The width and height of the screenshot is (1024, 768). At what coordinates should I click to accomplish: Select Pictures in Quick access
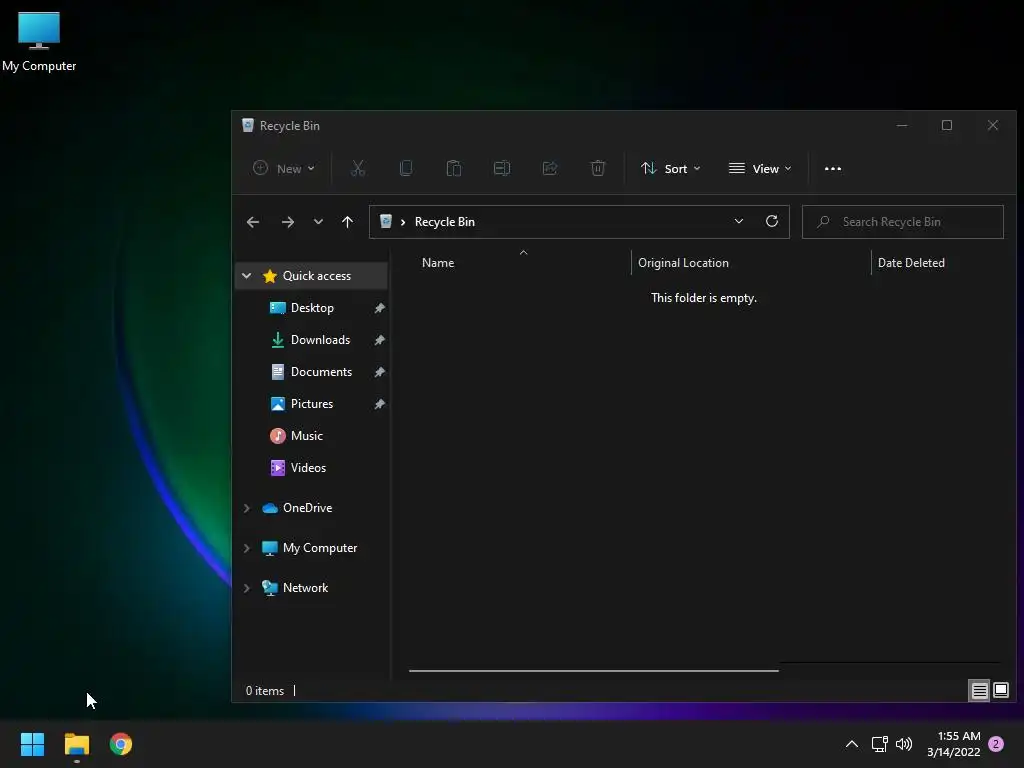(x=312, y=404)
